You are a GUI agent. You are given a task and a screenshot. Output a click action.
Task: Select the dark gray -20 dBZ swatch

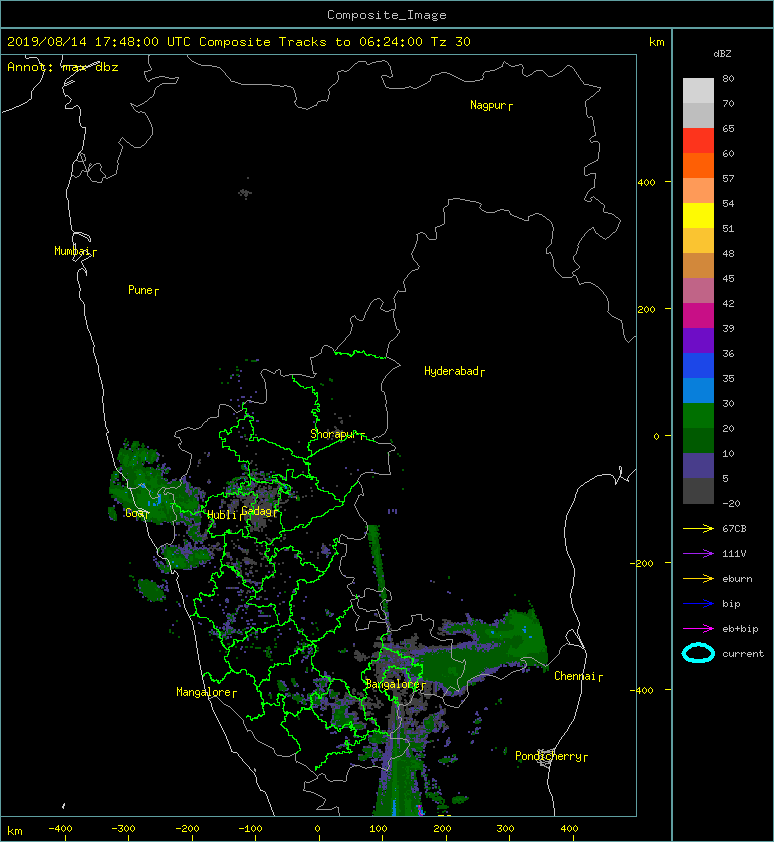point(698,491)
